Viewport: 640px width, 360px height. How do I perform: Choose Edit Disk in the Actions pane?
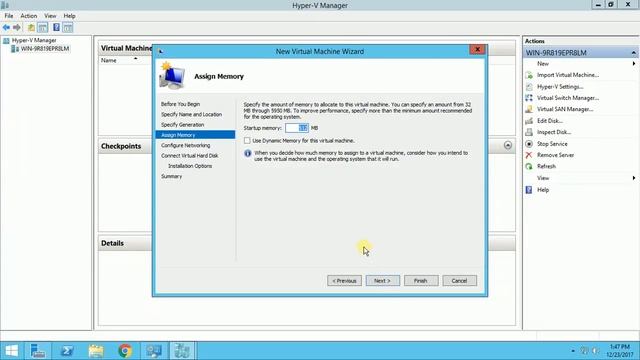pyautogui.click(x=549, y=121)
